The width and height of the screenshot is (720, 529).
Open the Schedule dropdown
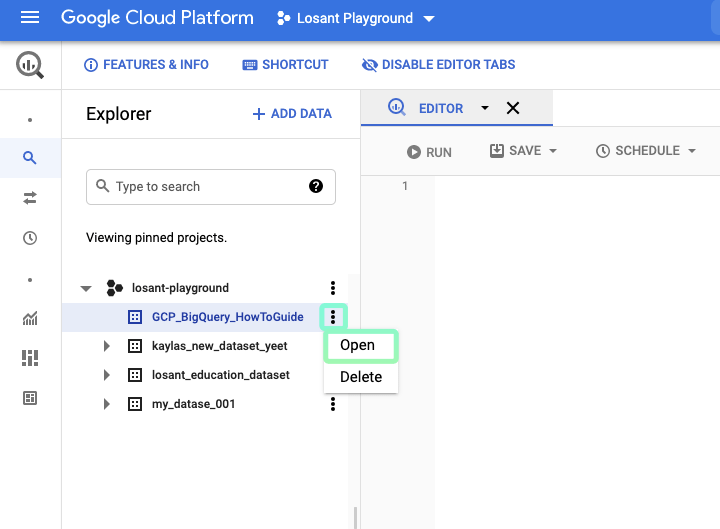[692, 151]
